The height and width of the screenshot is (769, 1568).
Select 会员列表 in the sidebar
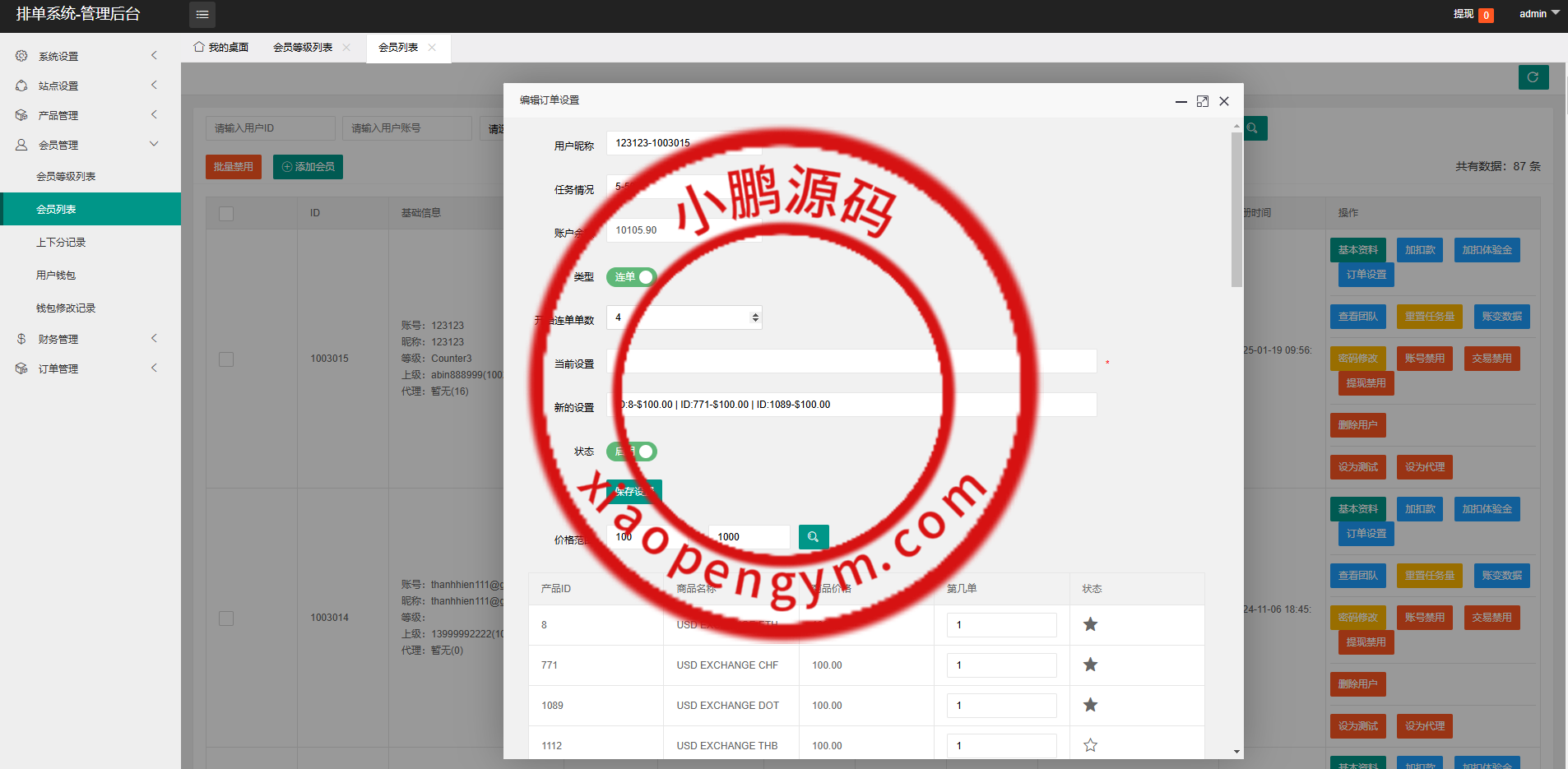click(90, 209)
